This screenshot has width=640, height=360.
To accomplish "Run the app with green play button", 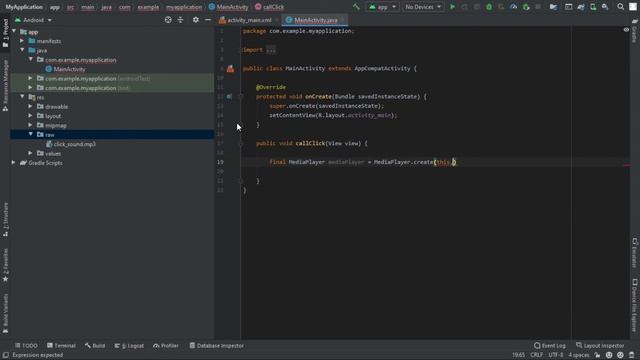I will [452, 7].
